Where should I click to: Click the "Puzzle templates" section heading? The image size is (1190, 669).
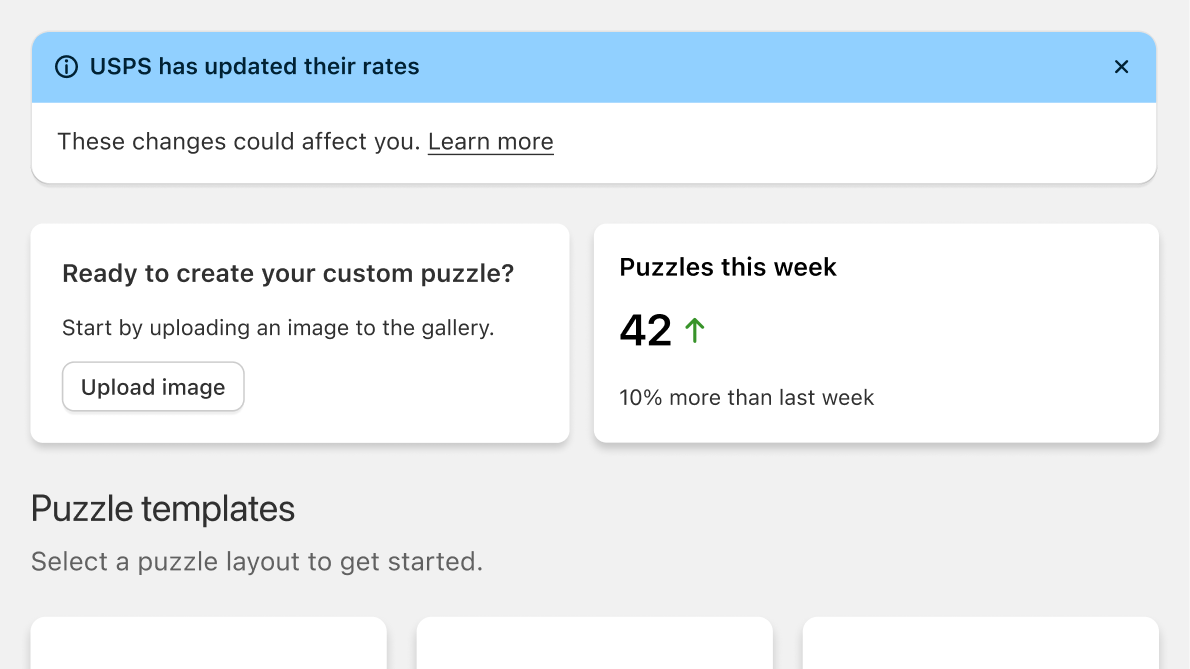[163, 509]
